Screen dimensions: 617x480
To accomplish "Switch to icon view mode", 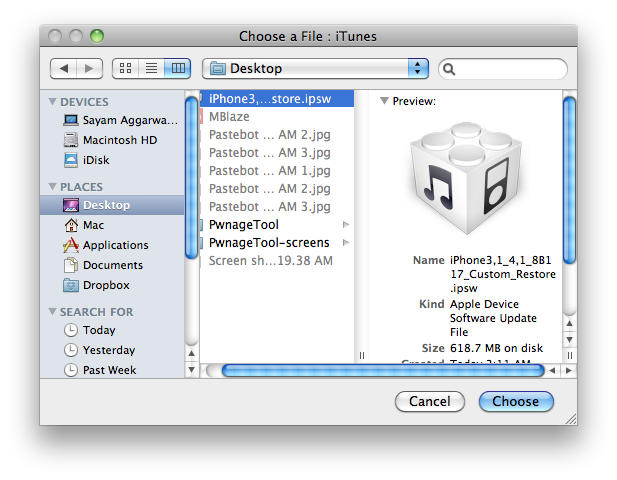I will pyautogui.click(x=126, y=69).
